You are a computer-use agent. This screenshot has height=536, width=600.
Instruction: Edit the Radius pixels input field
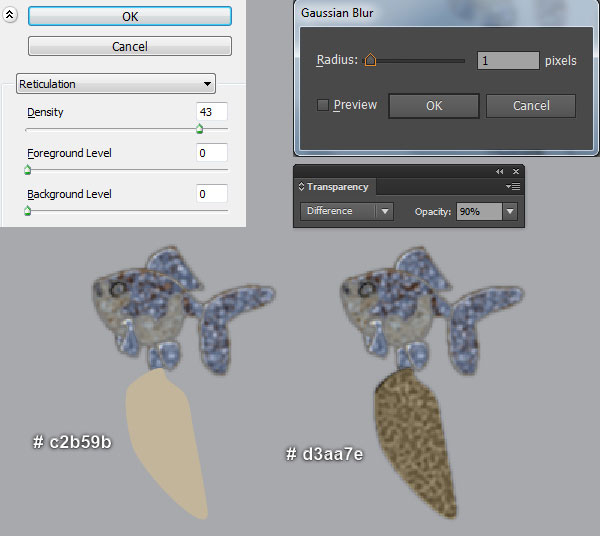click(508, 60)
